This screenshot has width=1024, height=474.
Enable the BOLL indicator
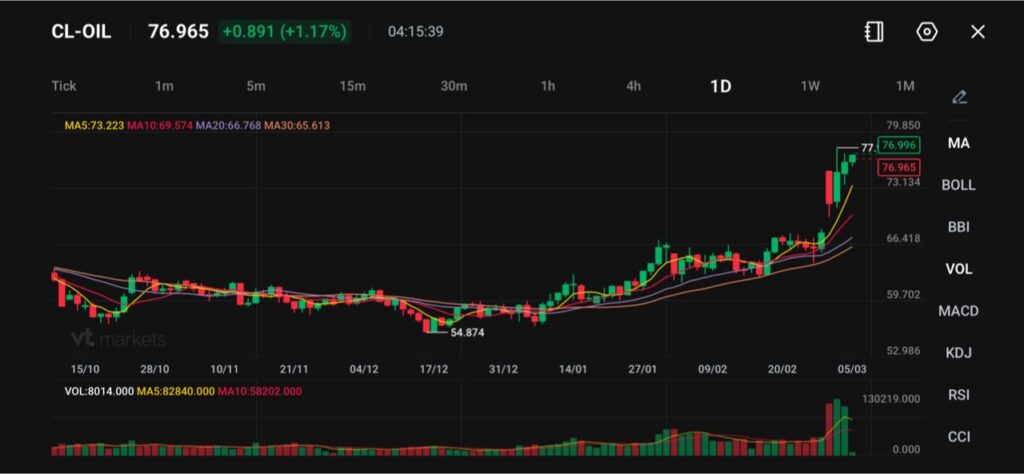click(x=958, y=185)
